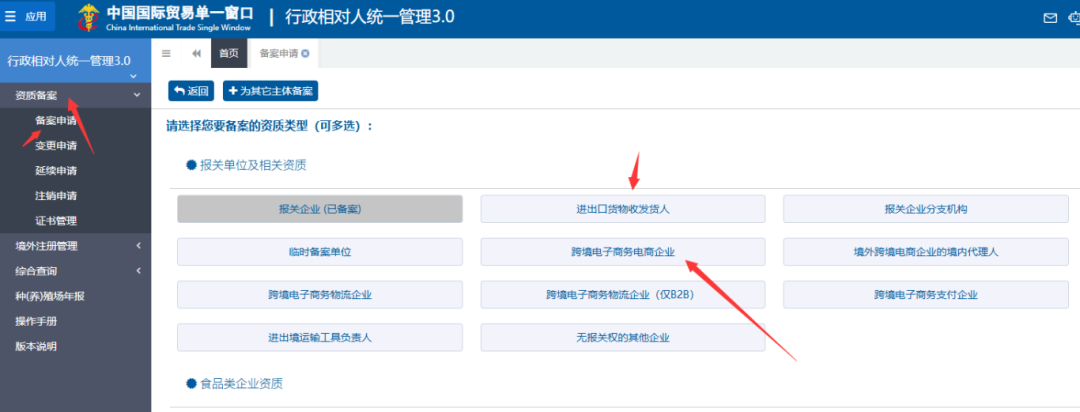Collapse the 资质备案 menu section
This screenshot has width=1080, height=412.
pos(76,95)
